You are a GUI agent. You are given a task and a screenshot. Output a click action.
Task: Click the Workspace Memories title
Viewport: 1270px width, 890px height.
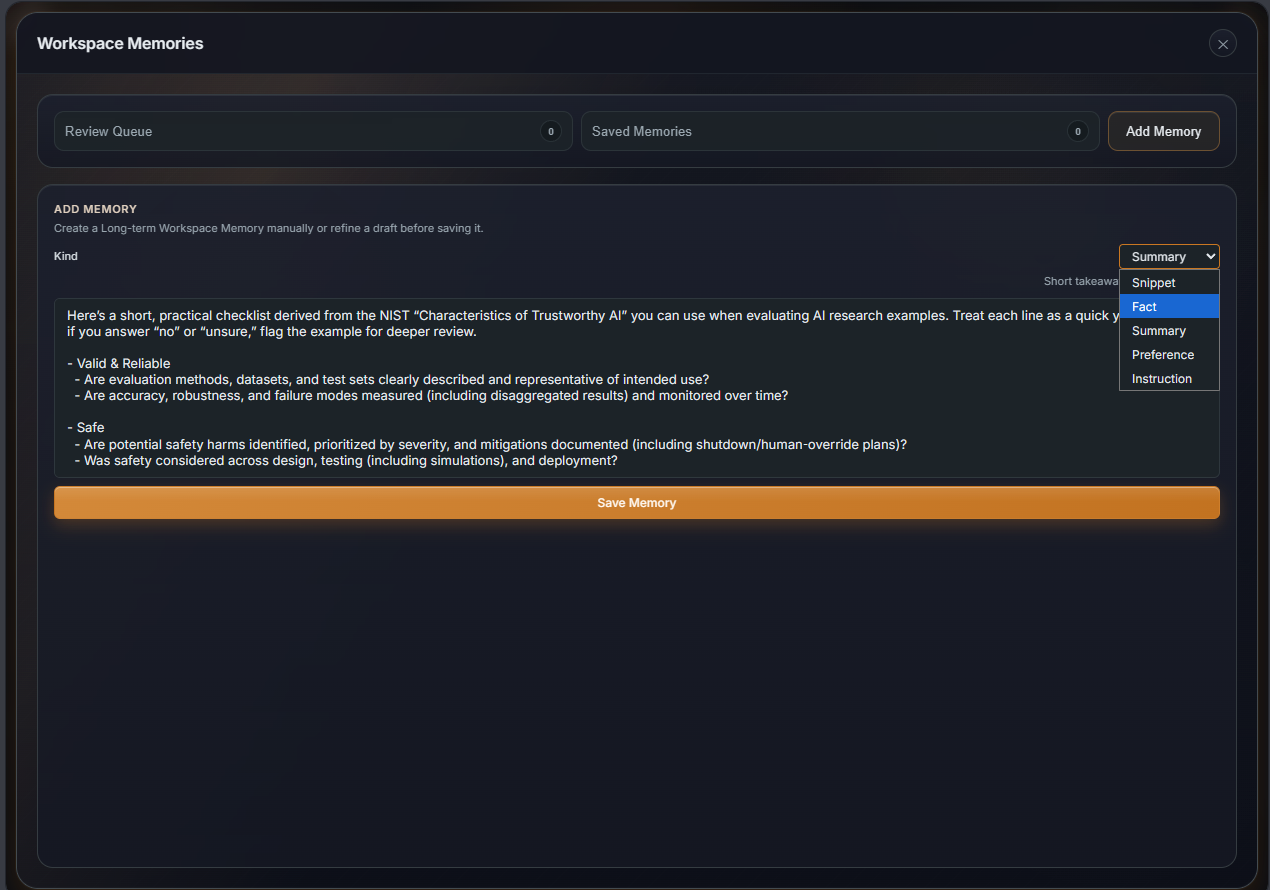(120, 44)
